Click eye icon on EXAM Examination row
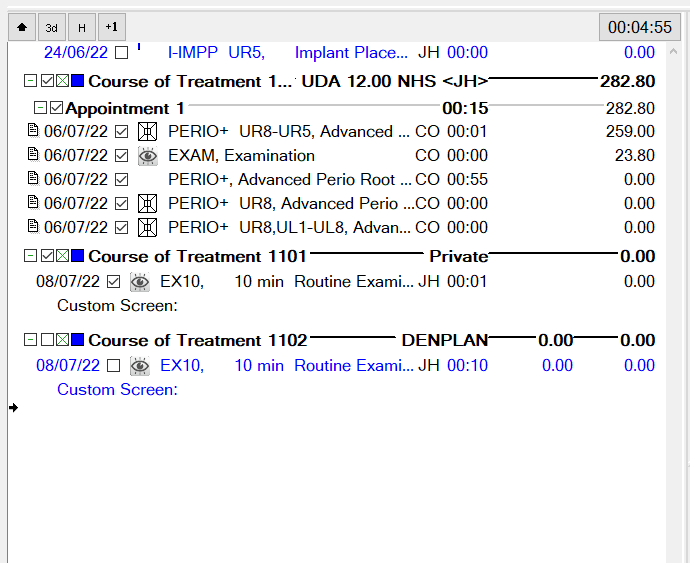690x563 pixels. coord(147,156)
